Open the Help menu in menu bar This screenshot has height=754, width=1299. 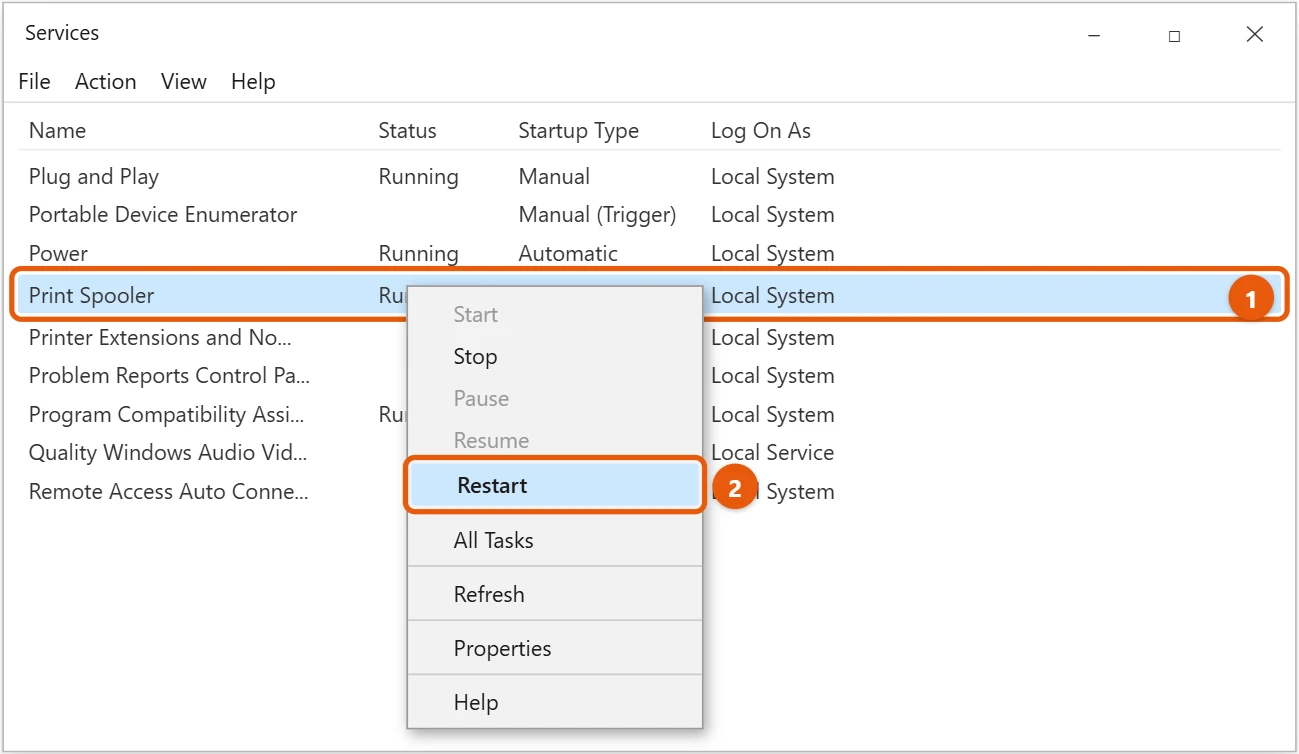pyautogui.click(x=253, y=82)
